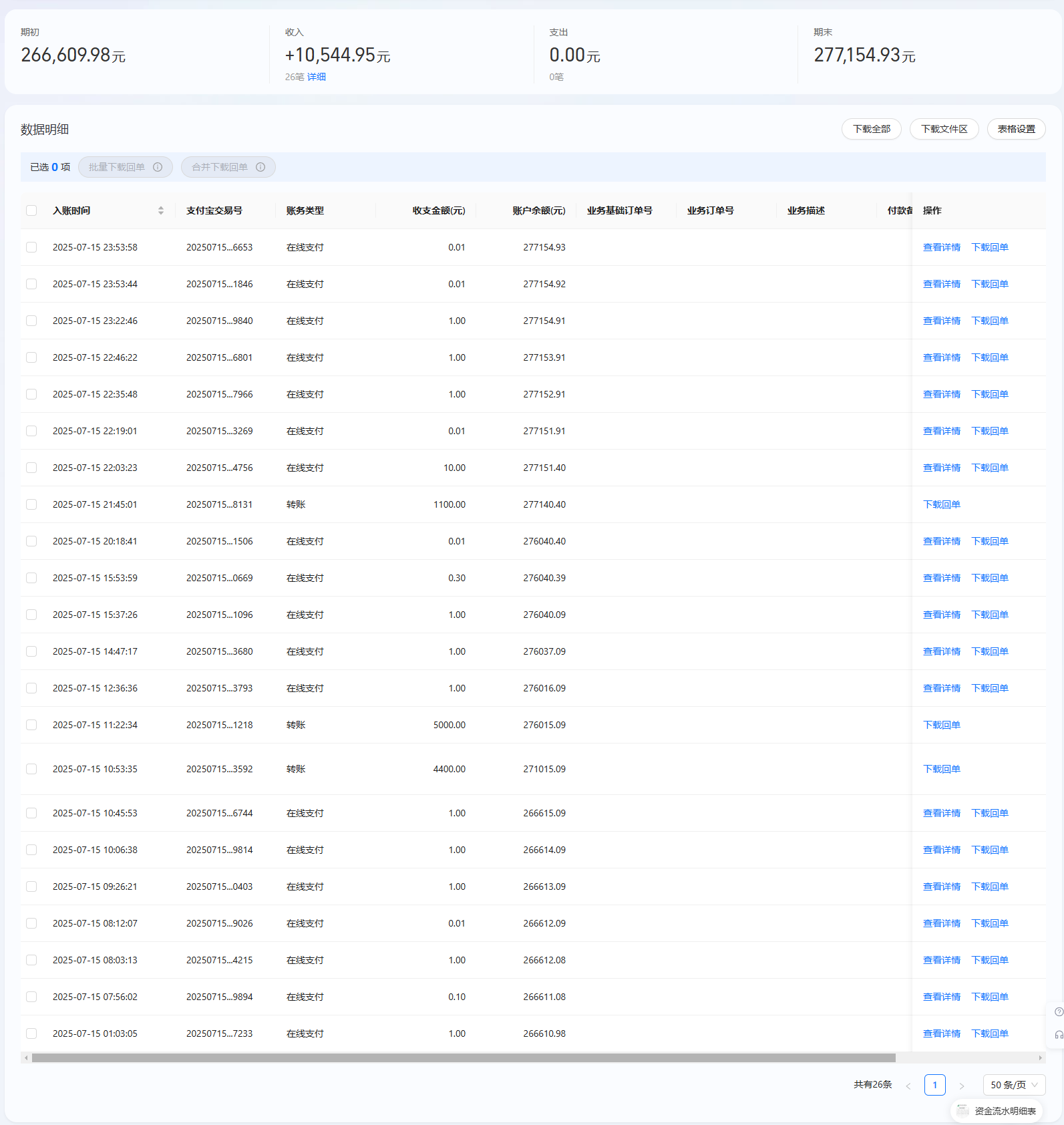
Task: Click info icon beside 批量下载回单
Action: click(x=158, y=167)
